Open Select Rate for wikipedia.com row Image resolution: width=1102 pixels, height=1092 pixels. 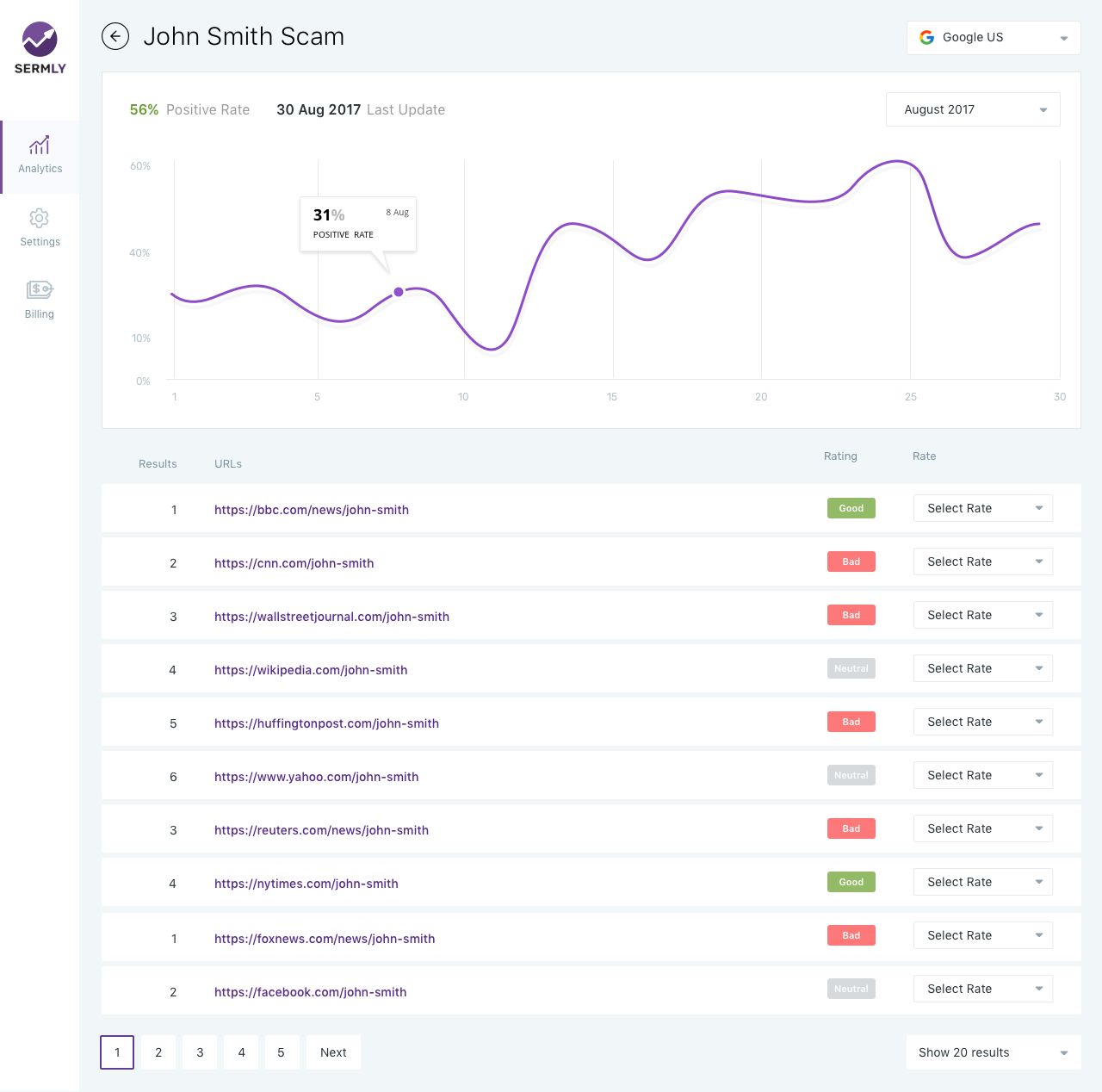coord(983,668)
